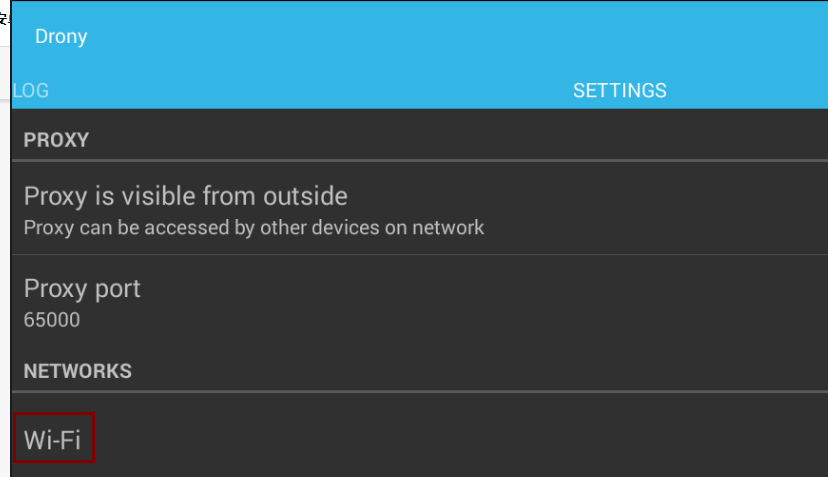
Task: Click the divider line below the PROXY header
Action: tap(420, 160)
